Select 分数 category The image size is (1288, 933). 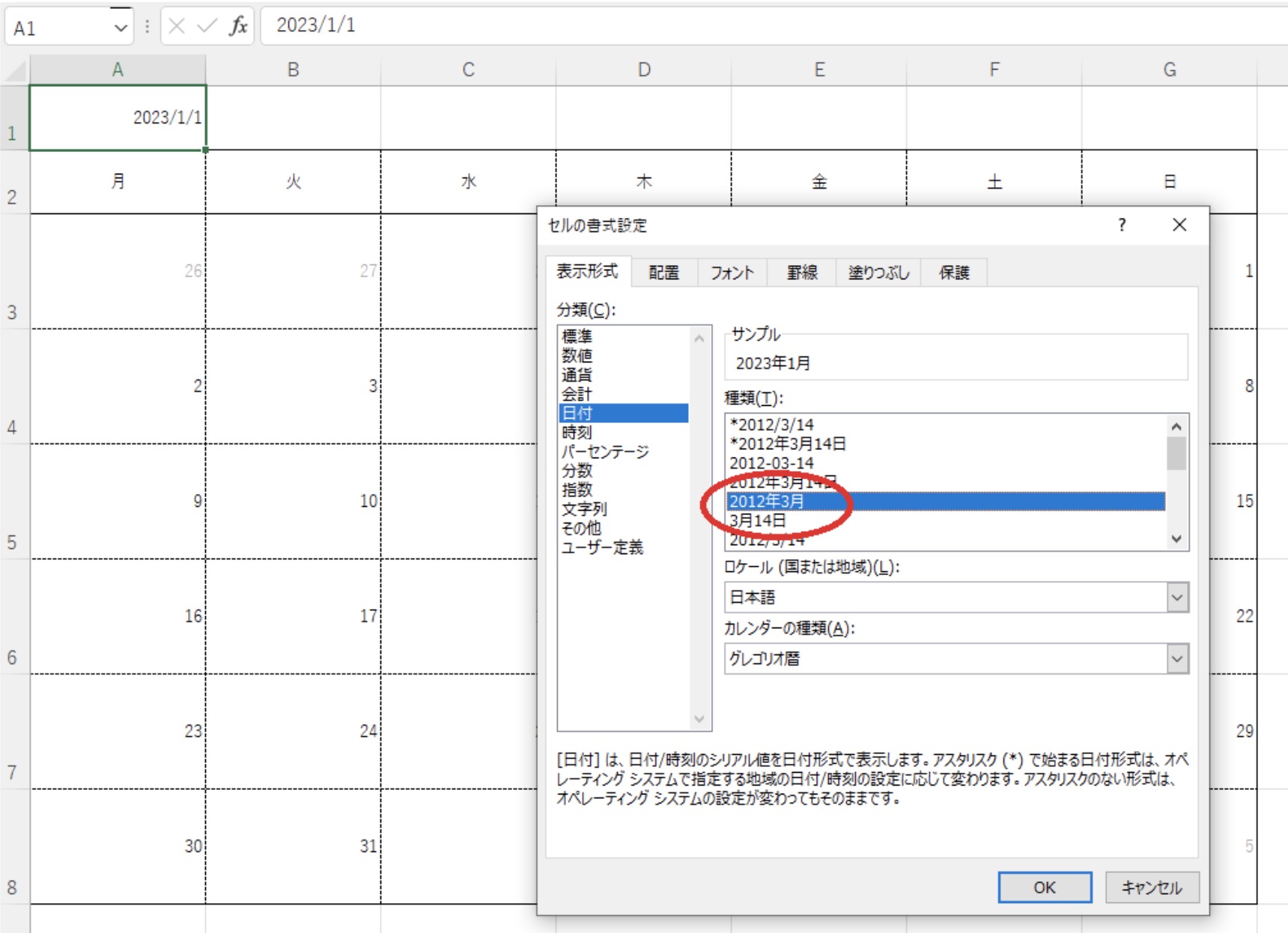click(623, 471)
